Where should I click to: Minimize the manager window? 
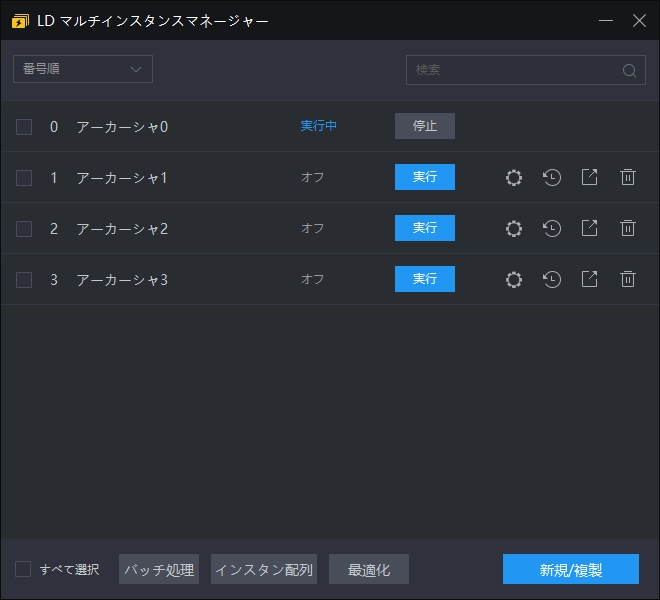point(606,20)
